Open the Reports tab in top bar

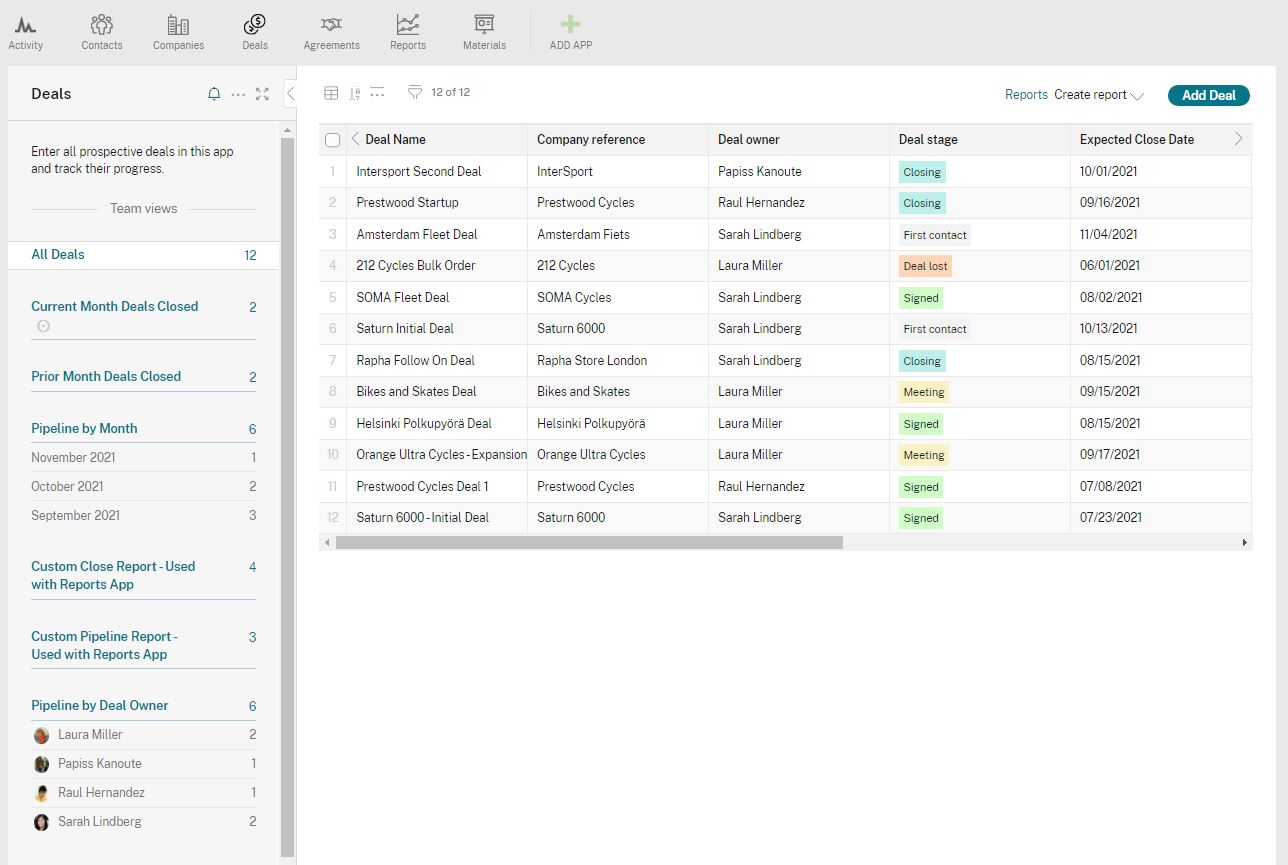tap(407, 32)
